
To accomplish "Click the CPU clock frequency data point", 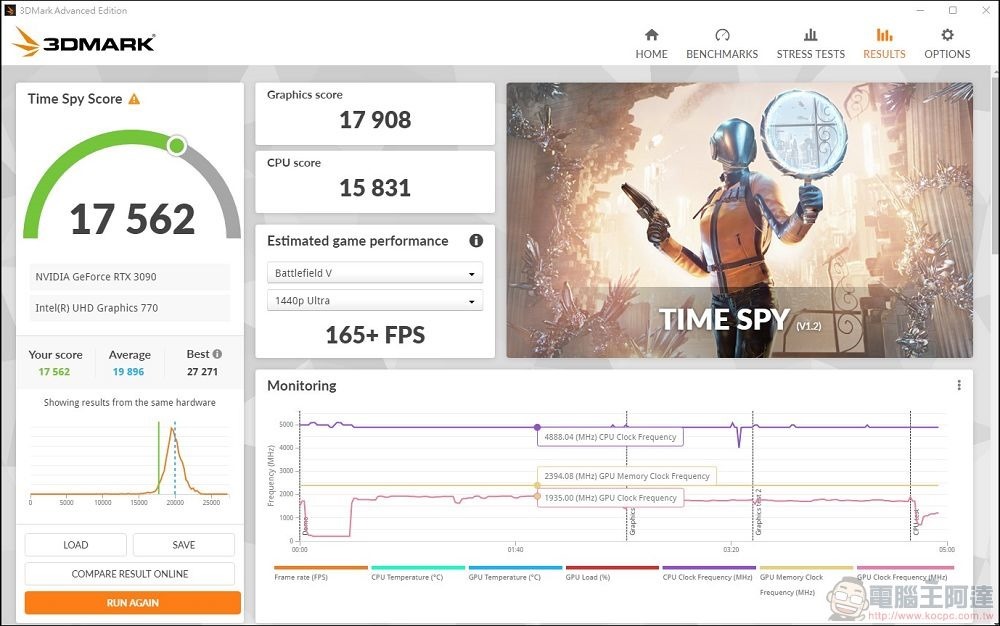I will (x=537, y=427).
